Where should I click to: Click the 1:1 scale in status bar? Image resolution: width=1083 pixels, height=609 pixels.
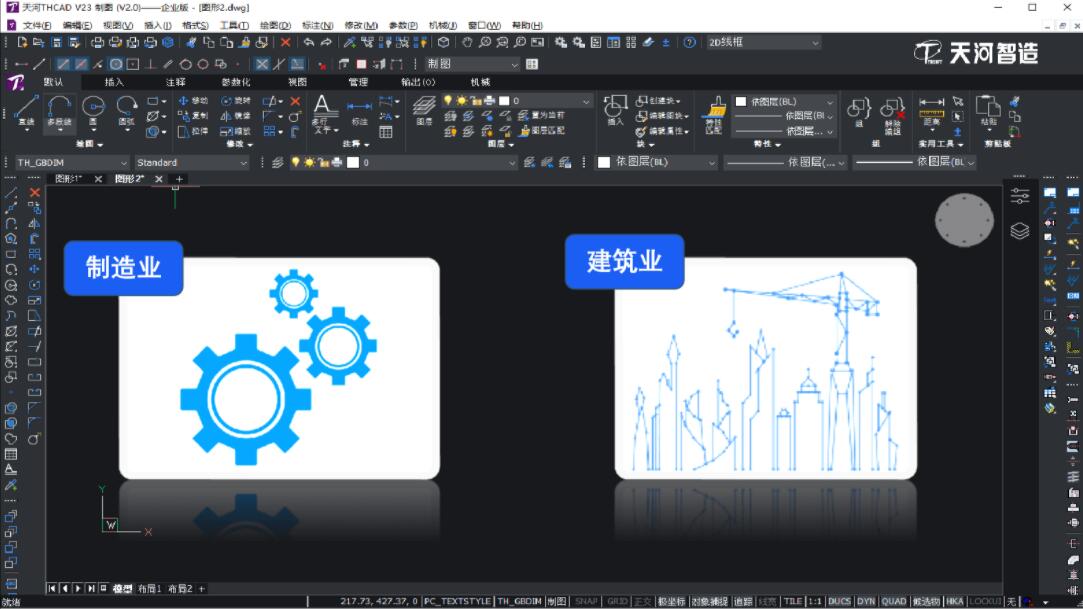point(814,601)
